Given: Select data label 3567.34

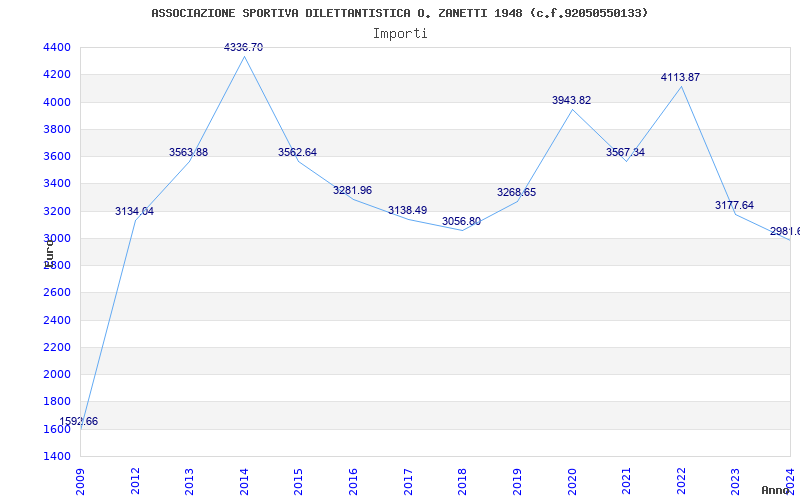Looking at the screenshot, I should tap(626, 152).
